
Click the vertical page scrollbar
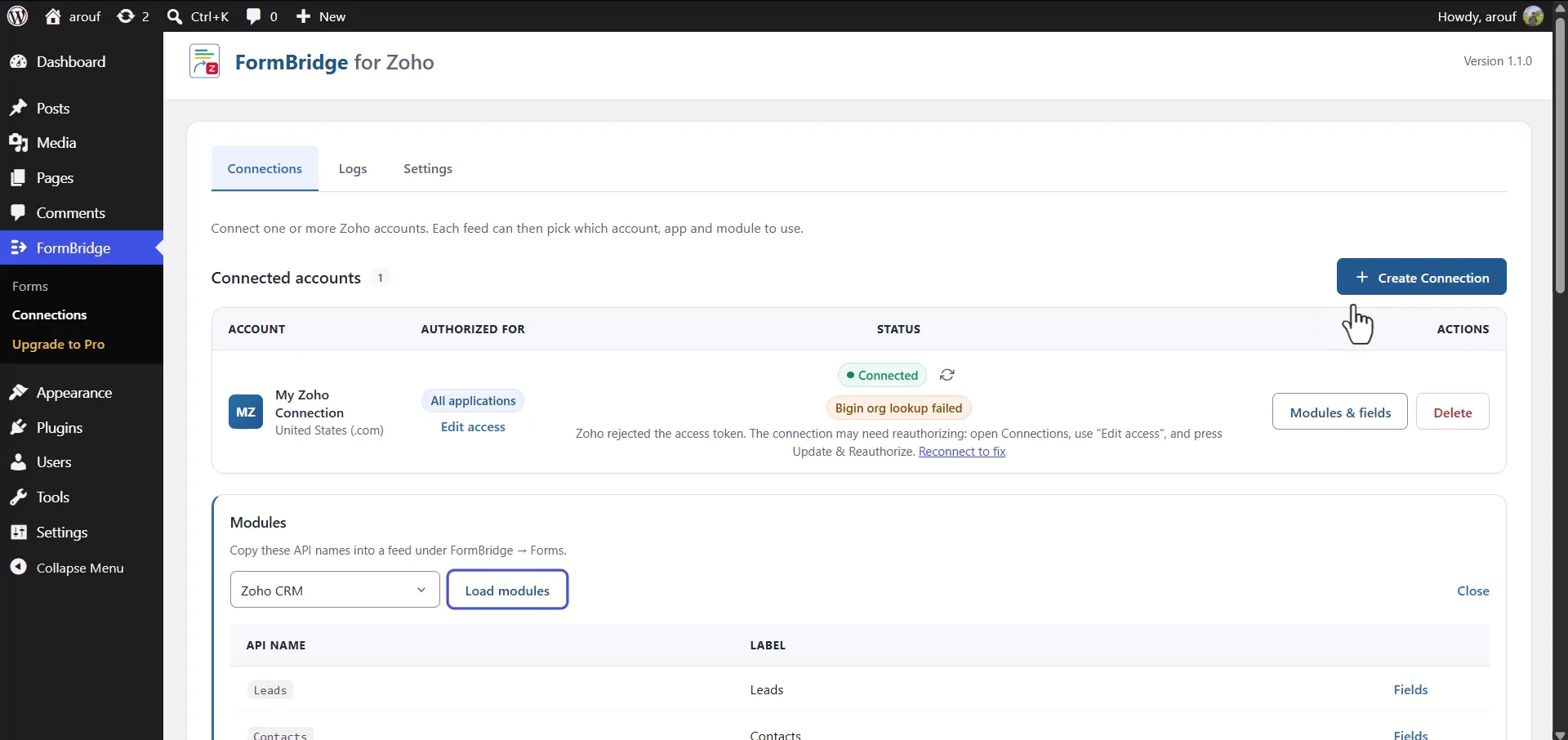(x=1560, y=155)
